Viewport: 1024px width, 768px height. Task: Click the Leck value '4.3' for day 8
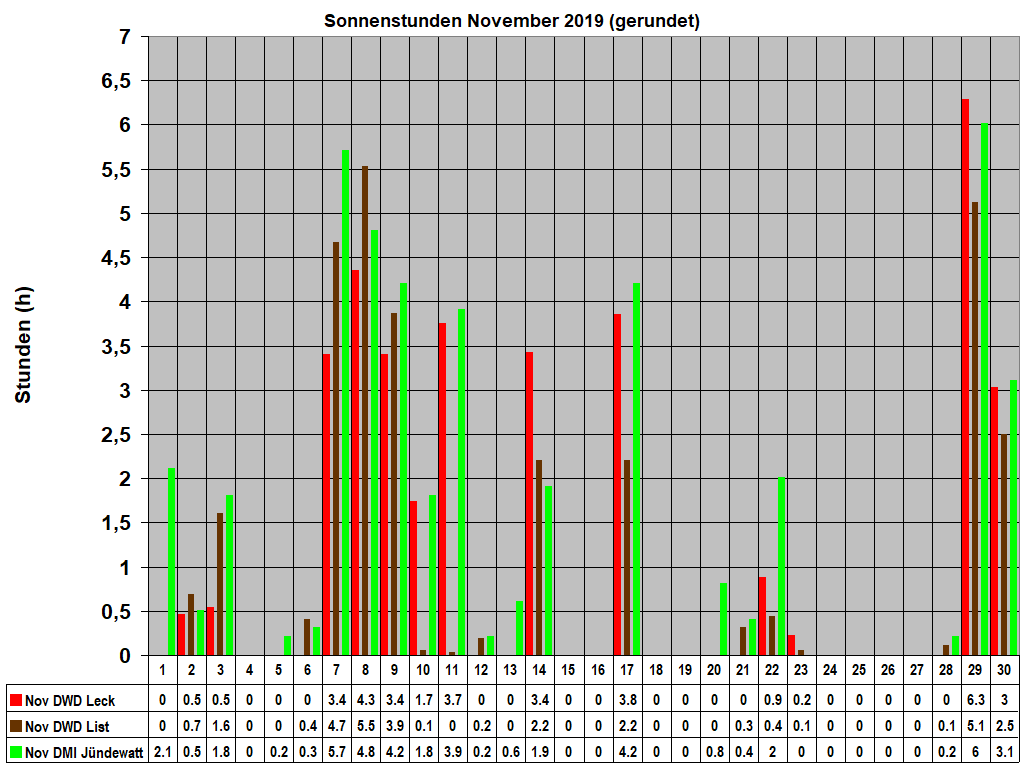(x=365, y=700)
